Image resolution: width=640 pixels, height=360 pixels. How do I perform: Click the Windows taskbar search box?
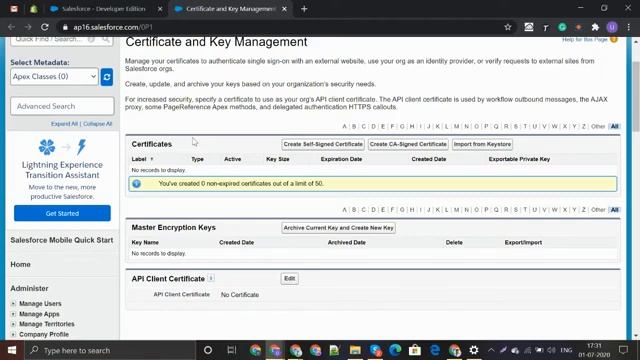click(x=110, y=350)
